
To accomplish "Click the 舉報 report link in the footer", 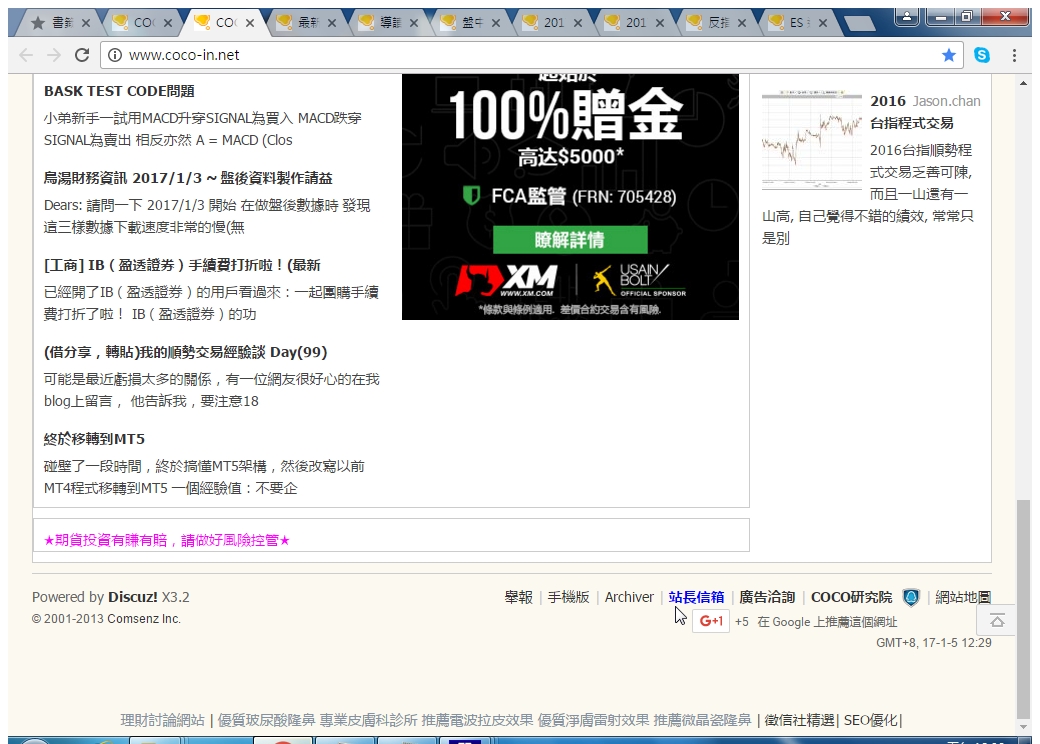I will [519, 597].
